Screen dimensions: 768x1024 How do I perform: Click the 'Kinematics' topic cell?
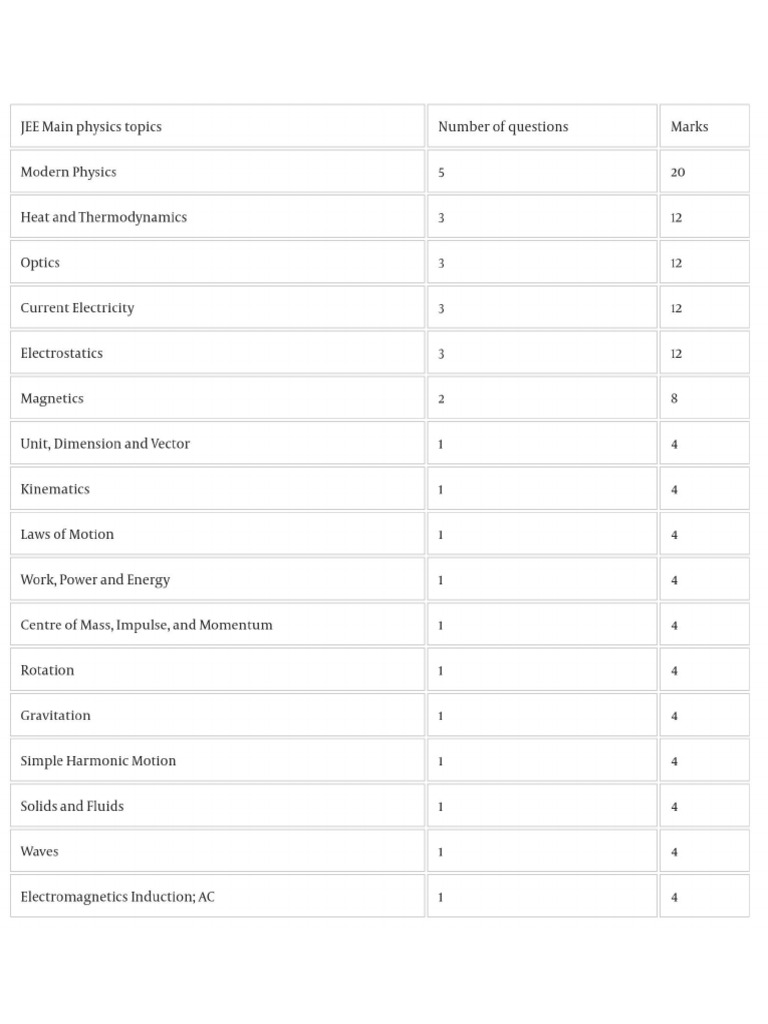[x=217, y=488]
